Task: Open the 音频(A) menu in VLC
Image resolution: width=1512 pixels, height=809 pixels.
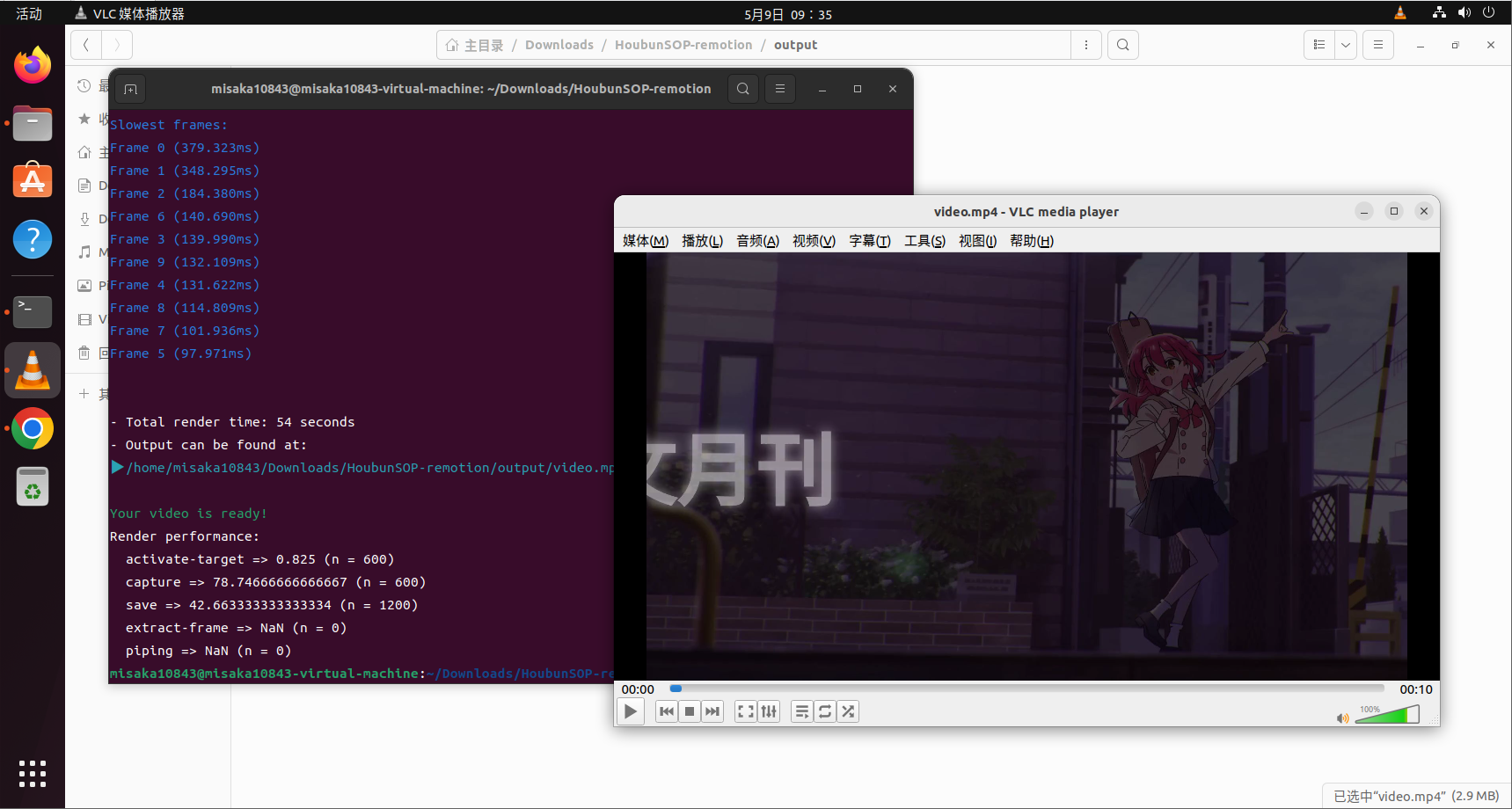Action: 757,241
